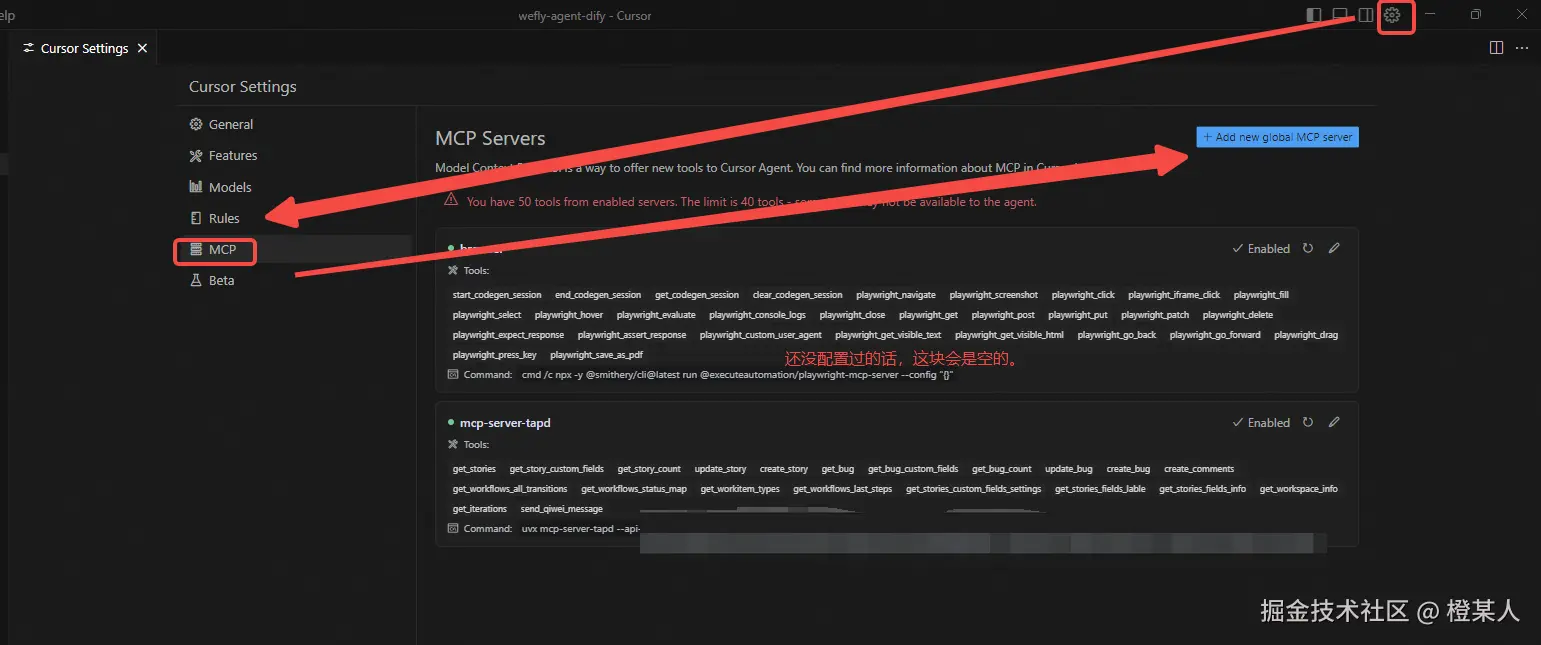1541x645 pixels.
Task: Click the playwright_expect_response tool tag
Action: coord(508,335)
